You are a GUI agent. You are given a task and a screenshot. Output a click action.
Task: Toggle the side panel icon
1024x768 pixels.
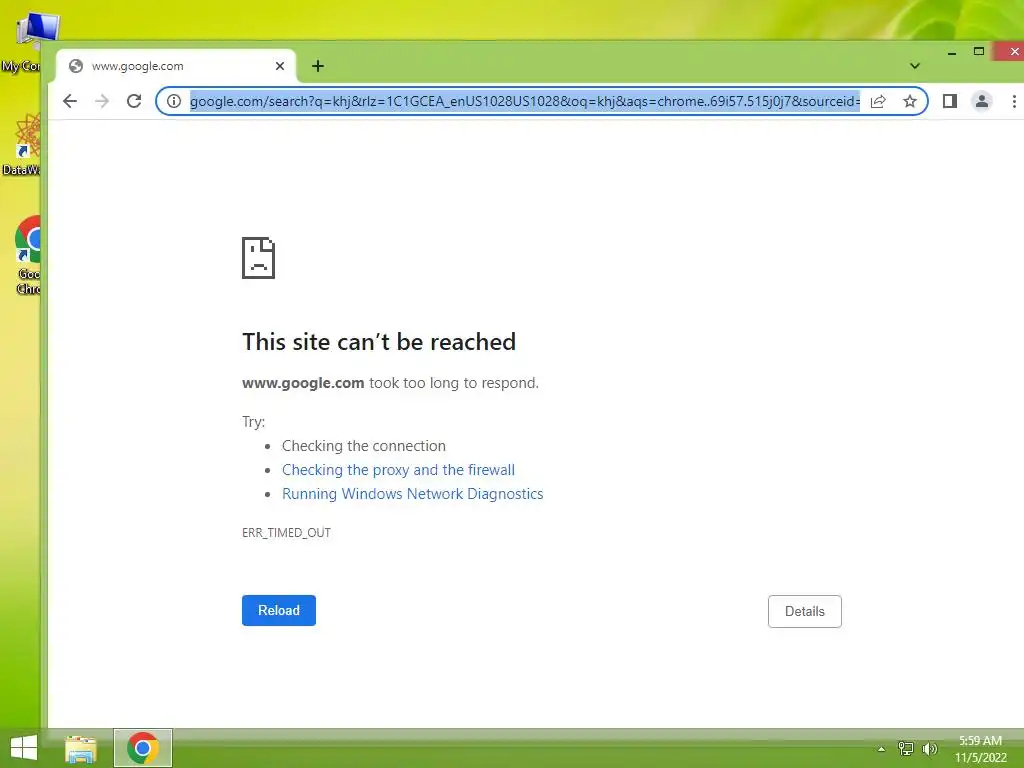click(x=950, y=101)
